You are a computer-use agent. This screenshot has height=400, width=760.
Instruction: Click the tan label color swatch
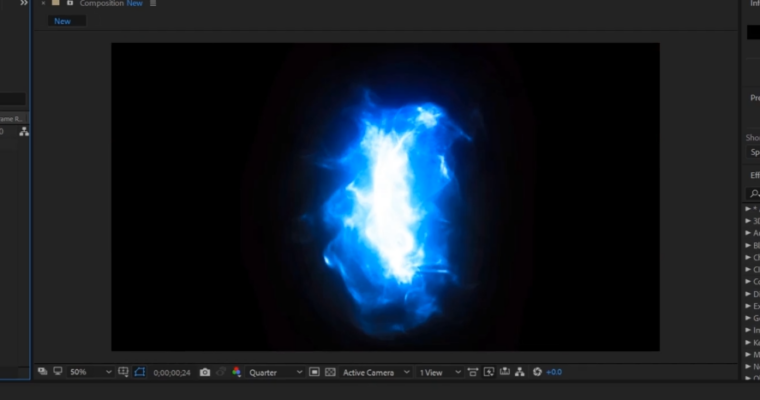56,3
